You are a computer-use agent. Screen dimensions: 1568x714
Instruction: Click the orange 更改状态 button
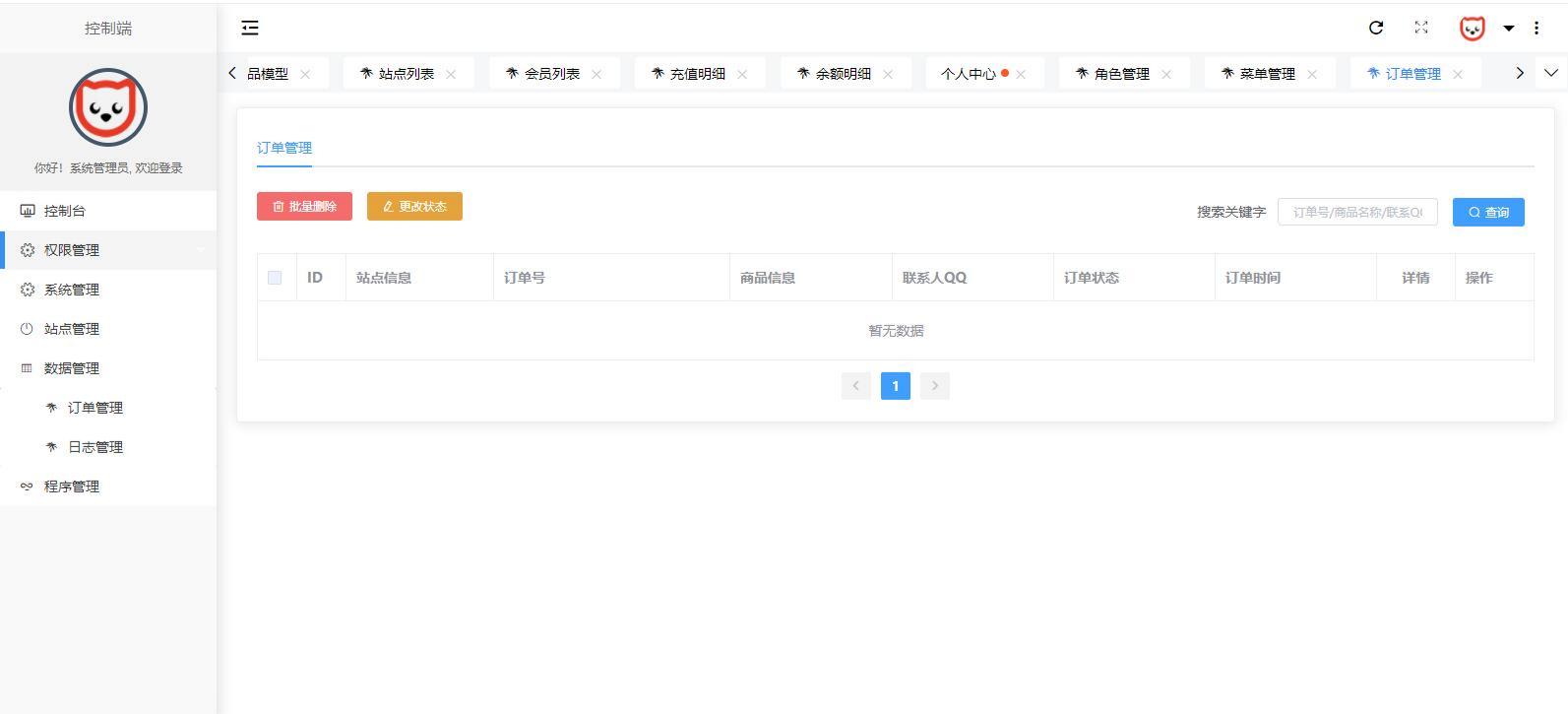tap(414, 207)
